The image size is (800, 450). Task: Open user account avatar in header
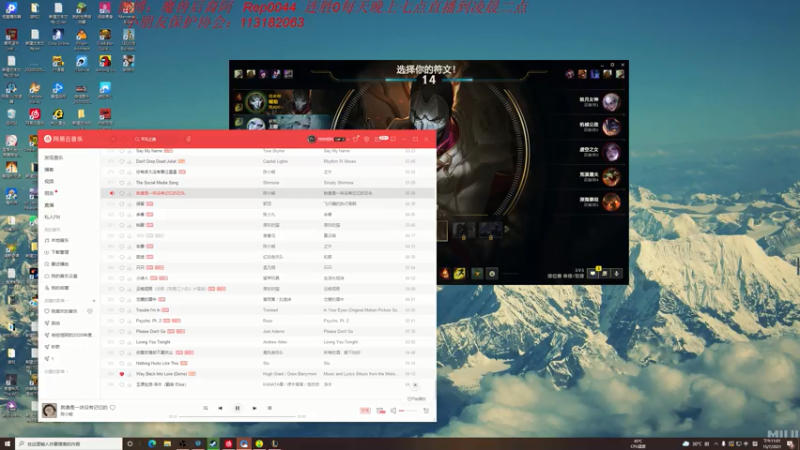point(312,139)
